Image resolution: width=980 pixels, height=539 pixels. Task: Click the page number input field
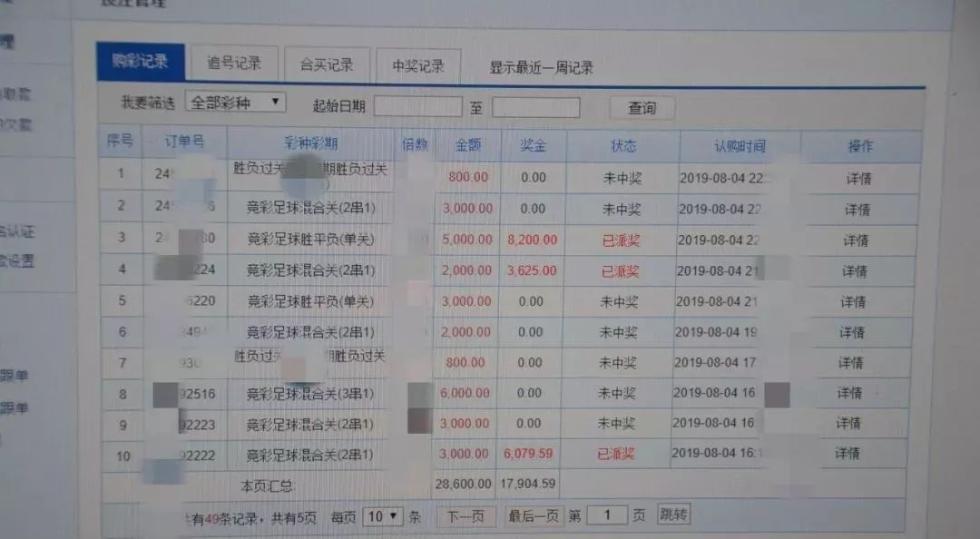(607, 515)
